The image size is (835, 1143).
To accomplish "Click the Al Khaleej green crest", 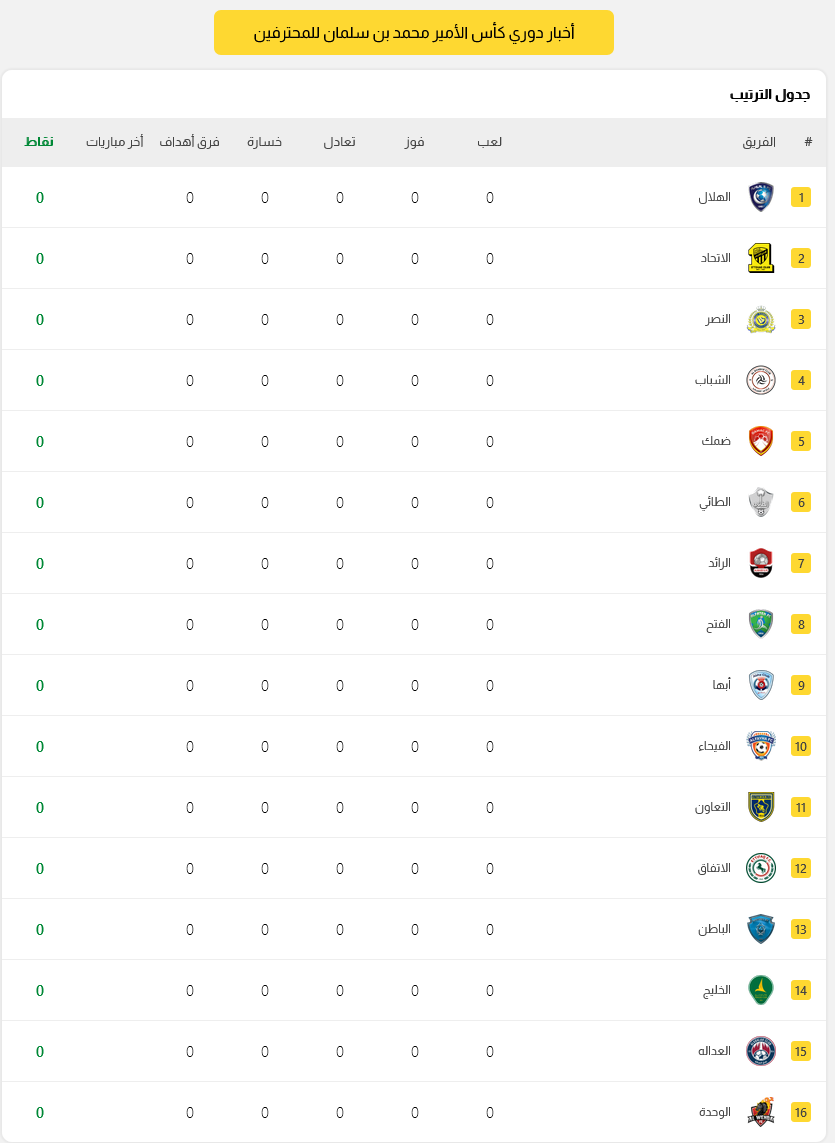I will 761,991.
